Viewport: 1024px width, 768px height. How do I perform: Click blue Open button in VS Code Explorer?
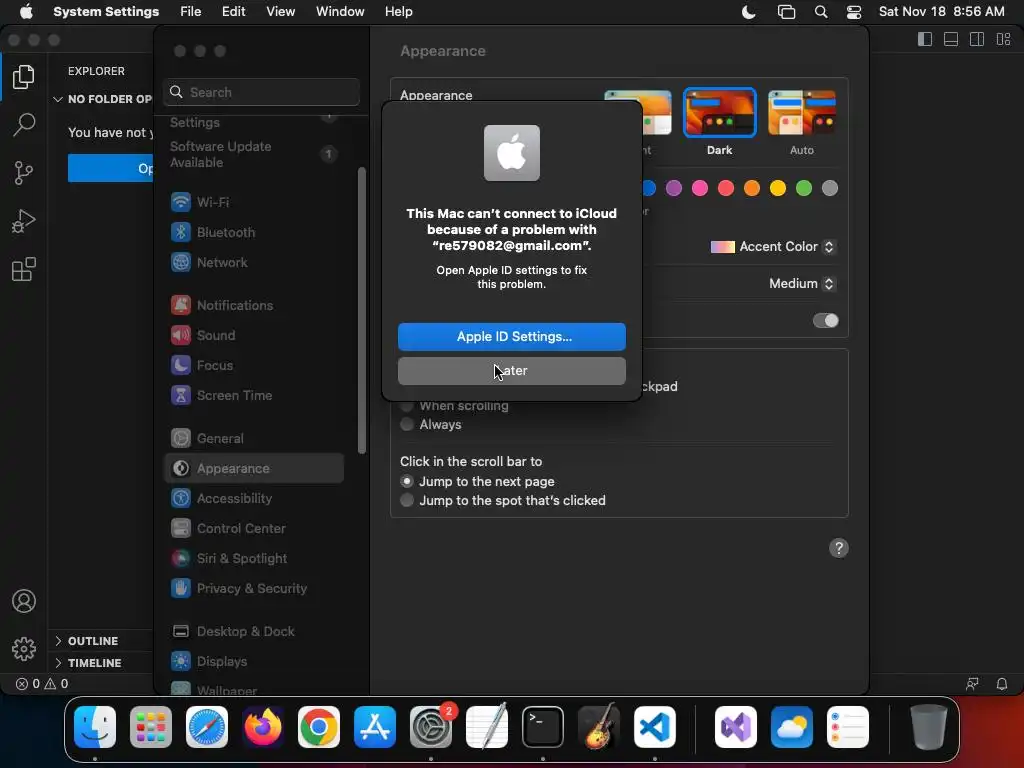[x=110, y=168]
